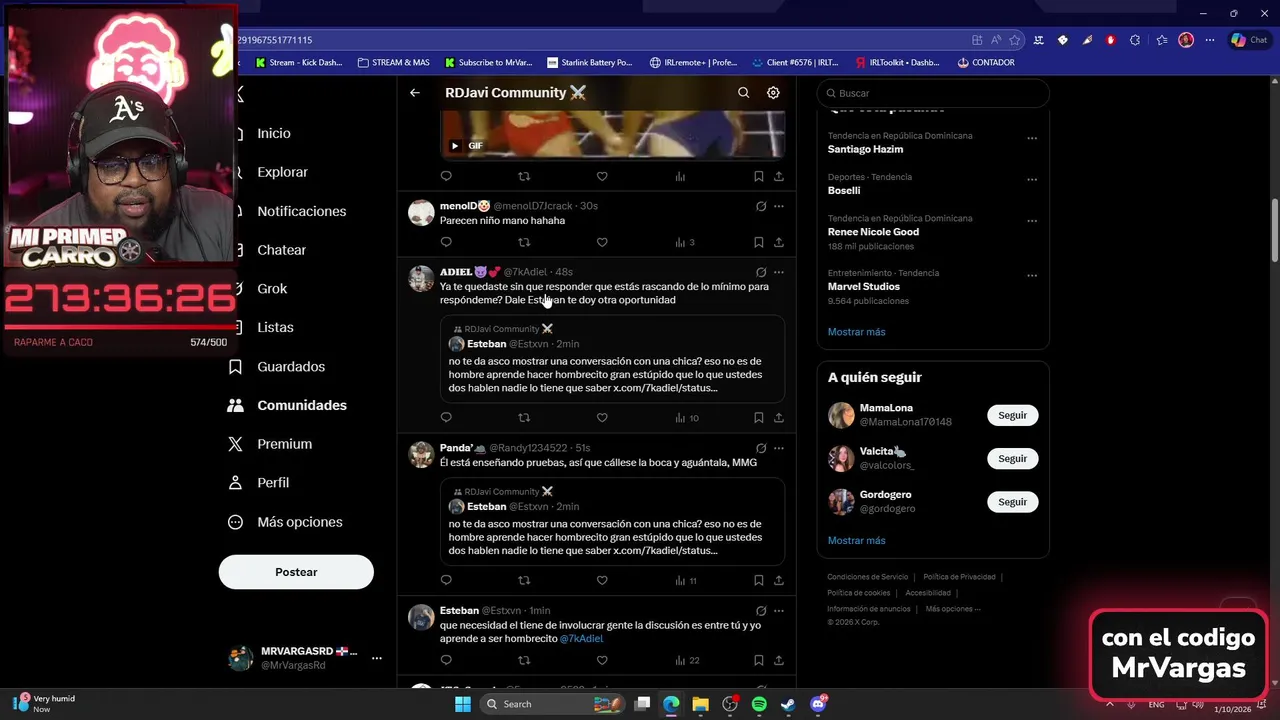Follow Valcita with Seguir button
Screen dimensions: 1280x720
[1012, 458]
